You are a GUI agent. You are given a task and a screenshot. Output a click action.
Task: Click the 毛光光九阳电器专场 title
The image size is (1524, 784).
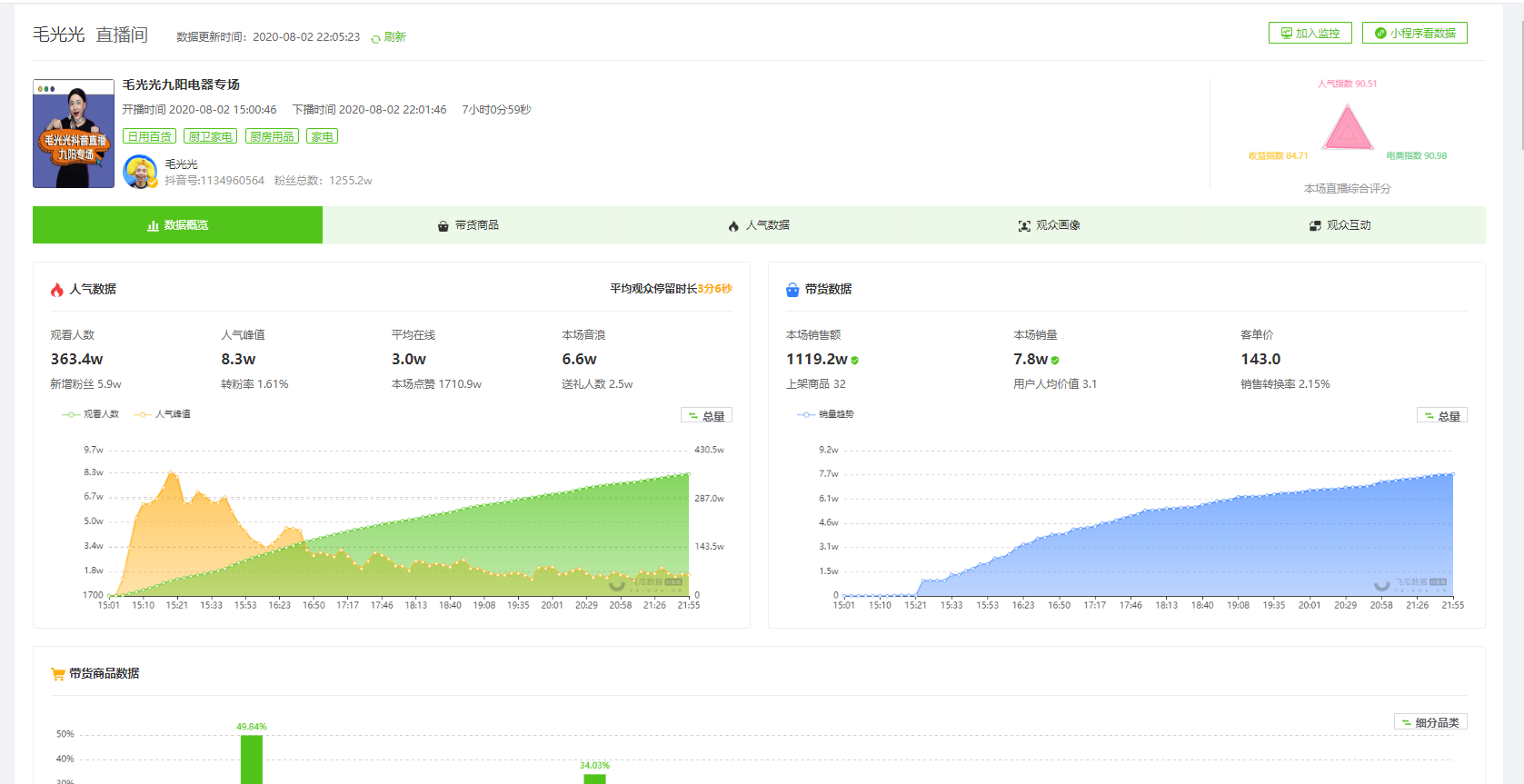[x=181, y=84]
